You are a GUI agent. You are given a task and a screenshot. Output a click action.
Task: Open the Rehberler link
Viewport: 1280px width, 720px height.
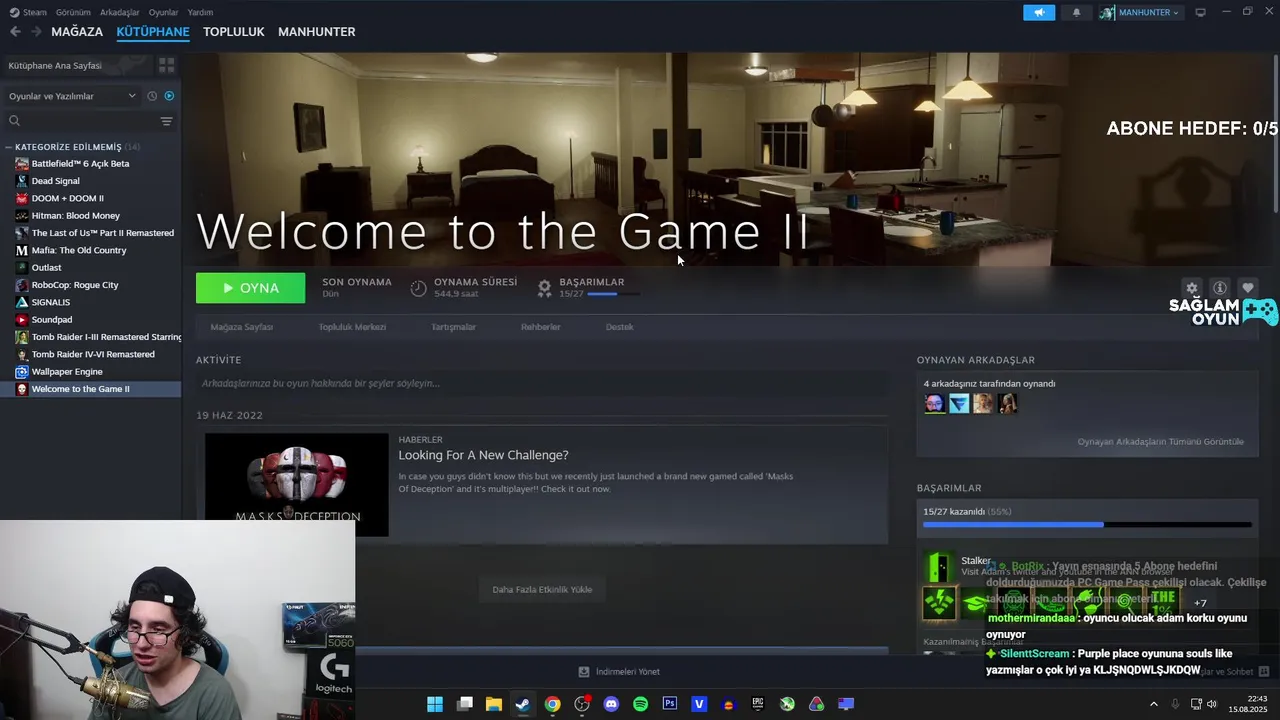(x=540, y=327)
